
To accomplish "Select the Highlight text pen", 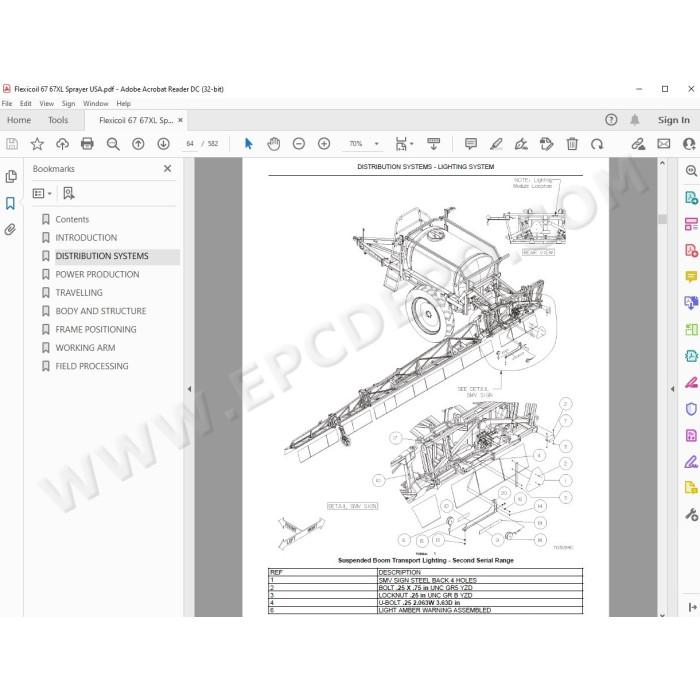I will 496,144.
